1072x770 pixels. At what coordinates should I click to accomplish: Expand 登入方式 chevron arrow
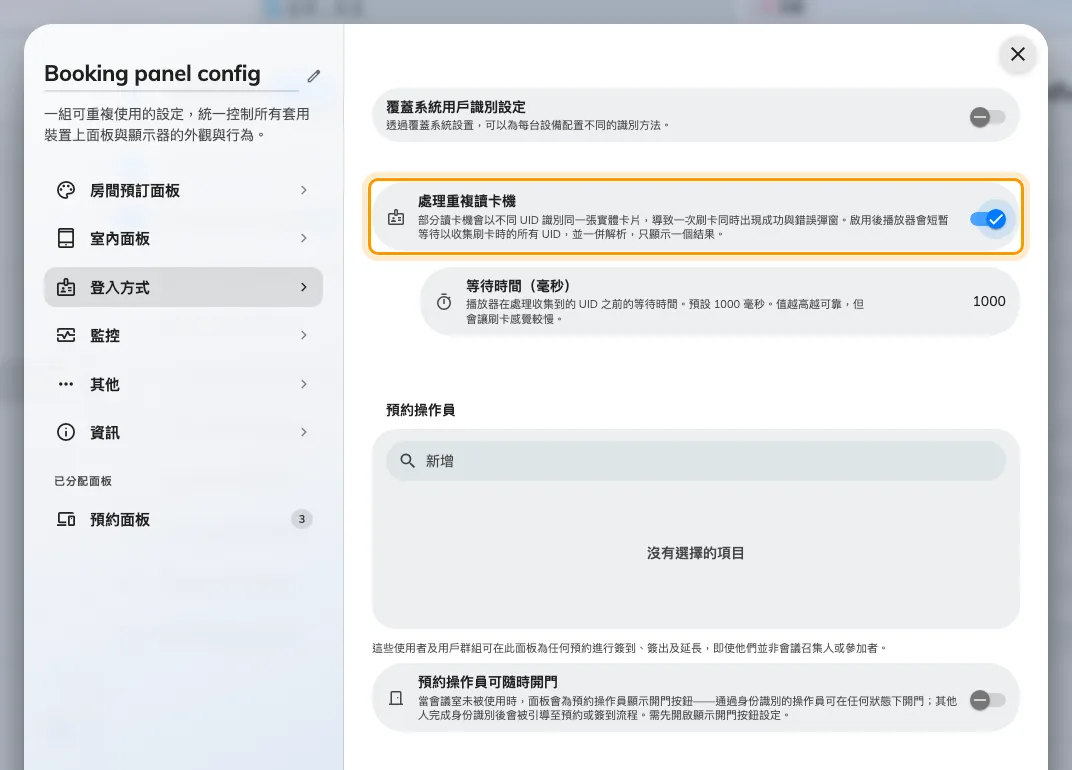tap(304, 287)
